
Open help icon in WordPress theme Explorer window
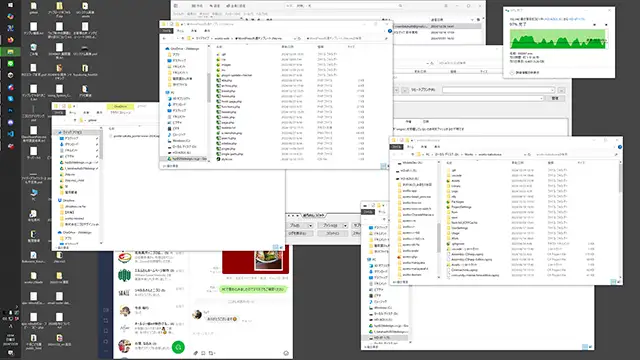tap(389, 31)
